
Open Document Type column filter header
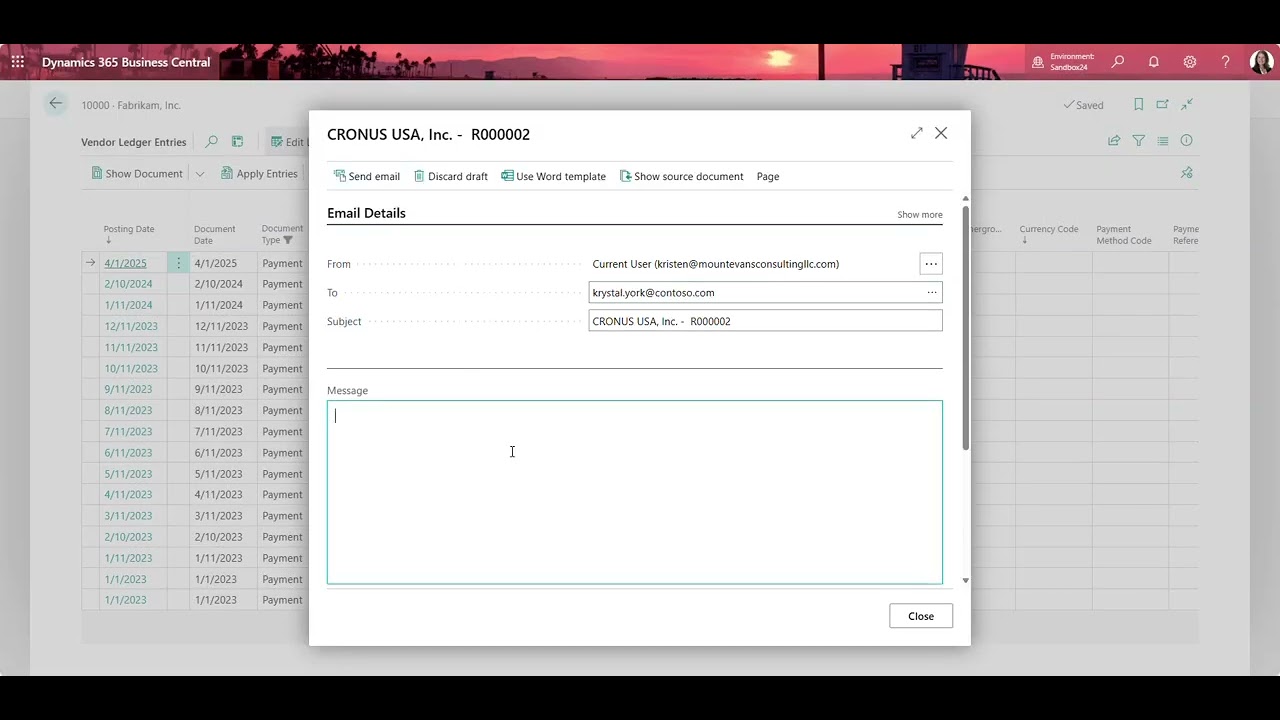click(x=282, y=234)
